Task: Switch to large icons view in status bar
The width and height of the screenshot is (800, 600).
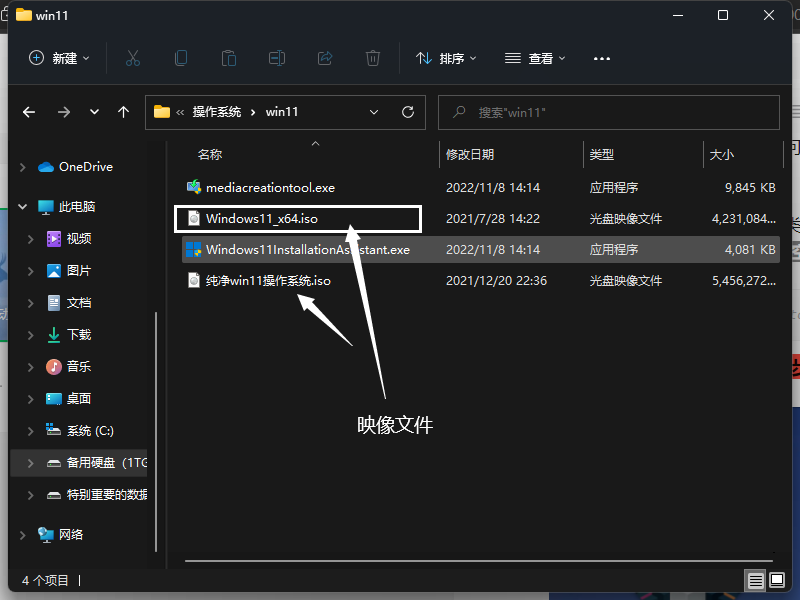Action: [x=777, y=580]
